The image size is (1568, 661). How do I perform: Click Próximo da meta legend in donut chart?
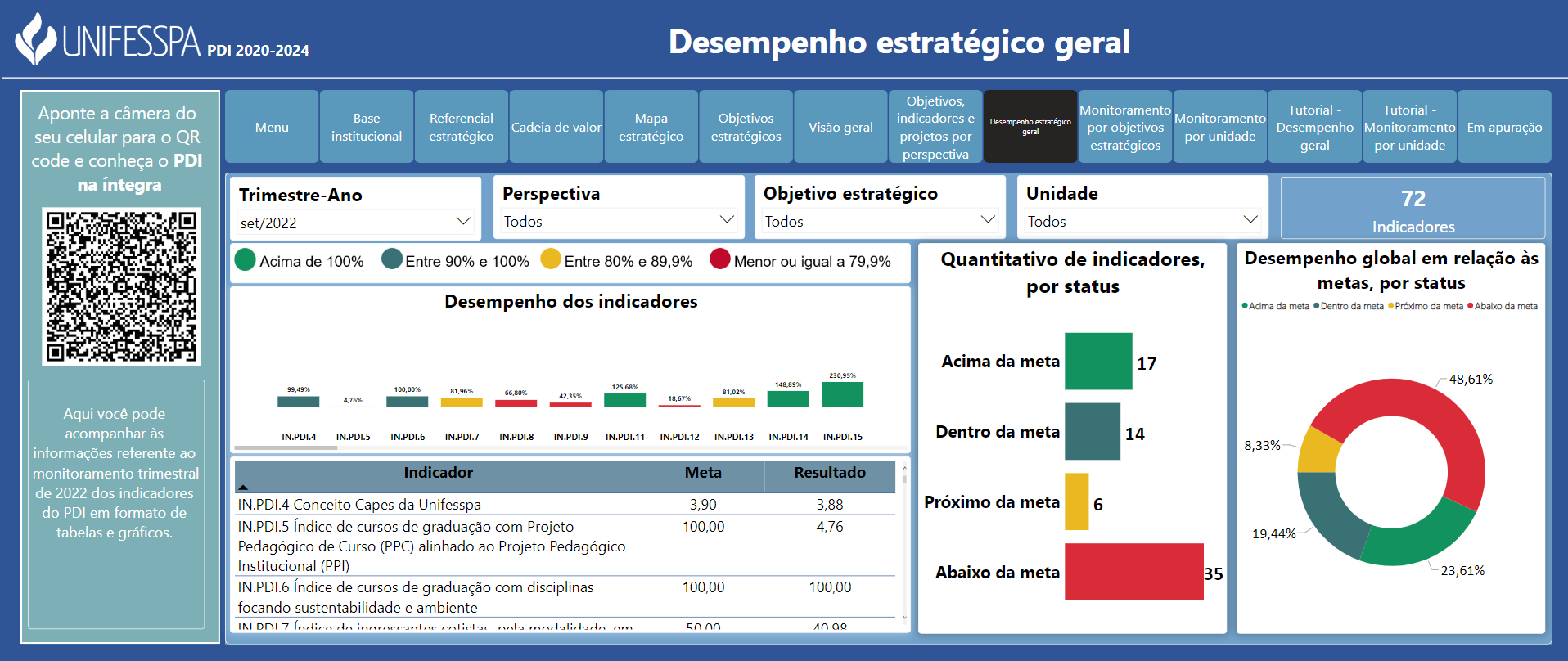point(1426,306)
